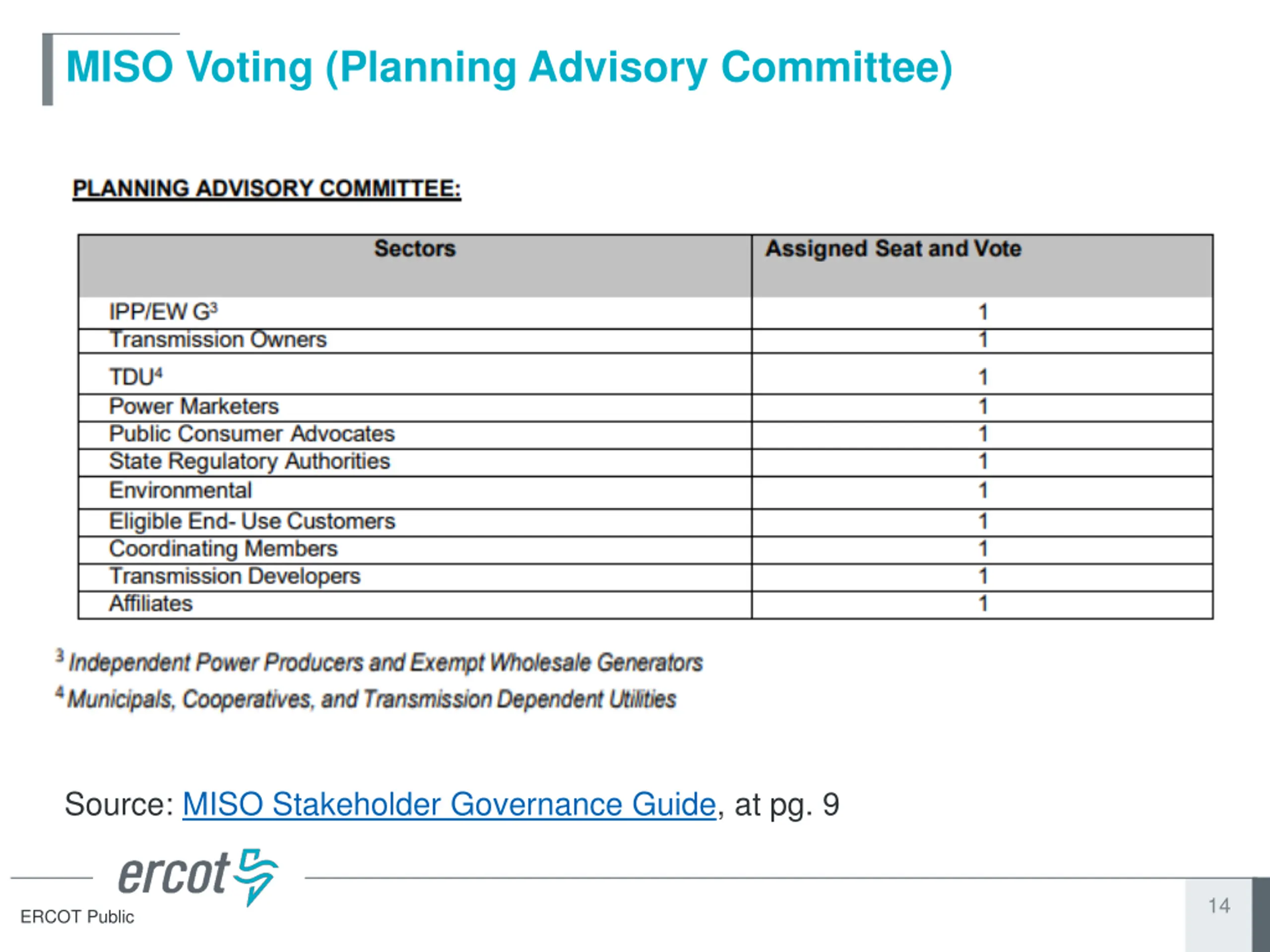Open the MISO Stakeholder Governance Guide link

pos(449,805)
